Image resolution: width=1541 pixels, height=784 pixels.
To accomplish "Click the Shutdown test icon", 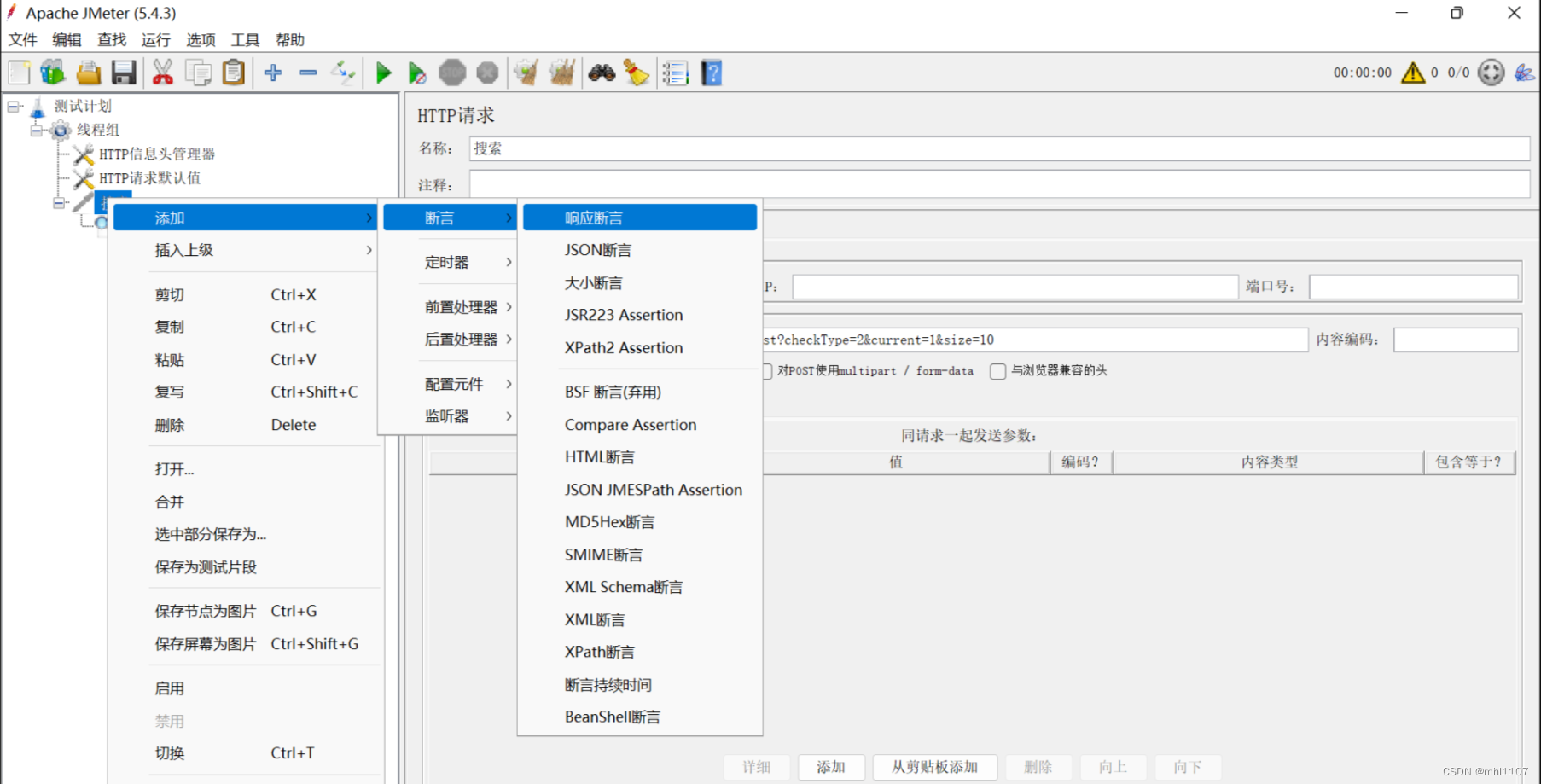I will pos(487,73).
